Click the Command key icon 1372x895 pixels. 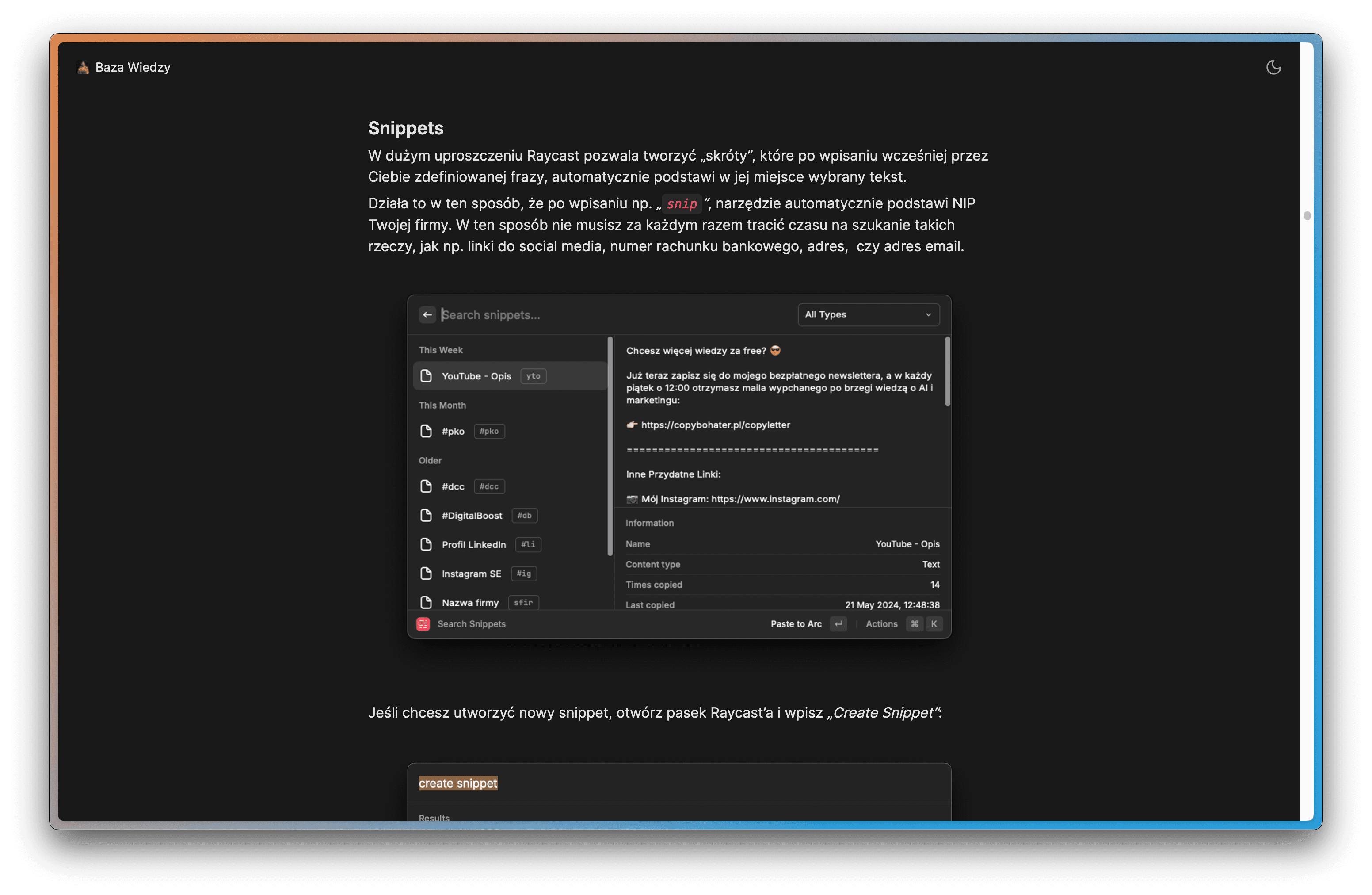915,624
